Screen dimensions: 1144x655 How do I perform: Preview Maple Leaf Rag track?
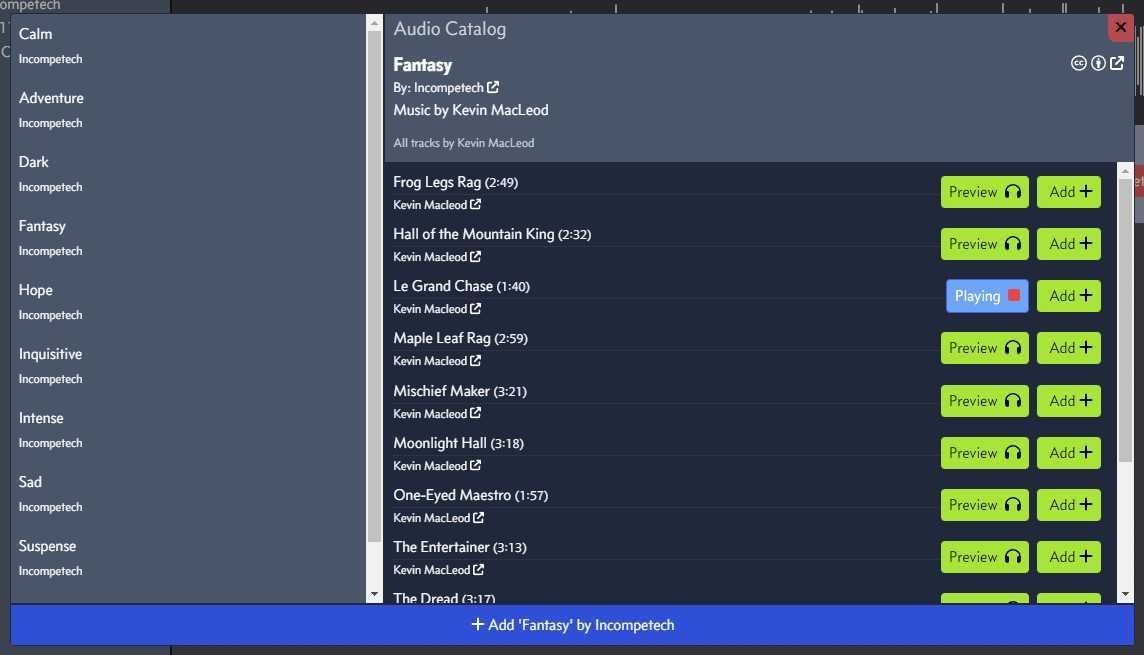pyautogui.click(x=984, y=348)
